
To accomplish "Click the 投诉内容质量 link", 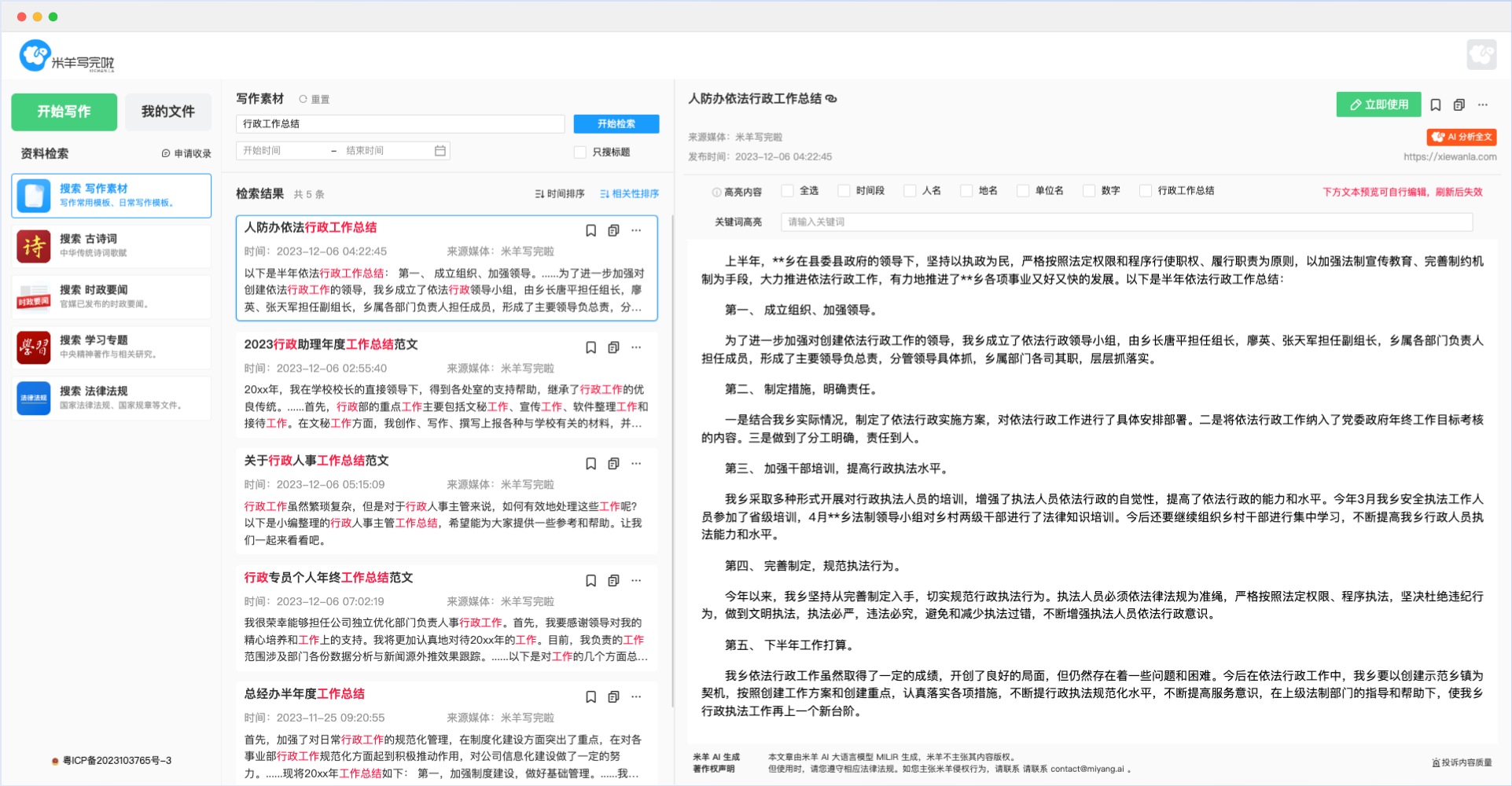I will click(1462, 762).
